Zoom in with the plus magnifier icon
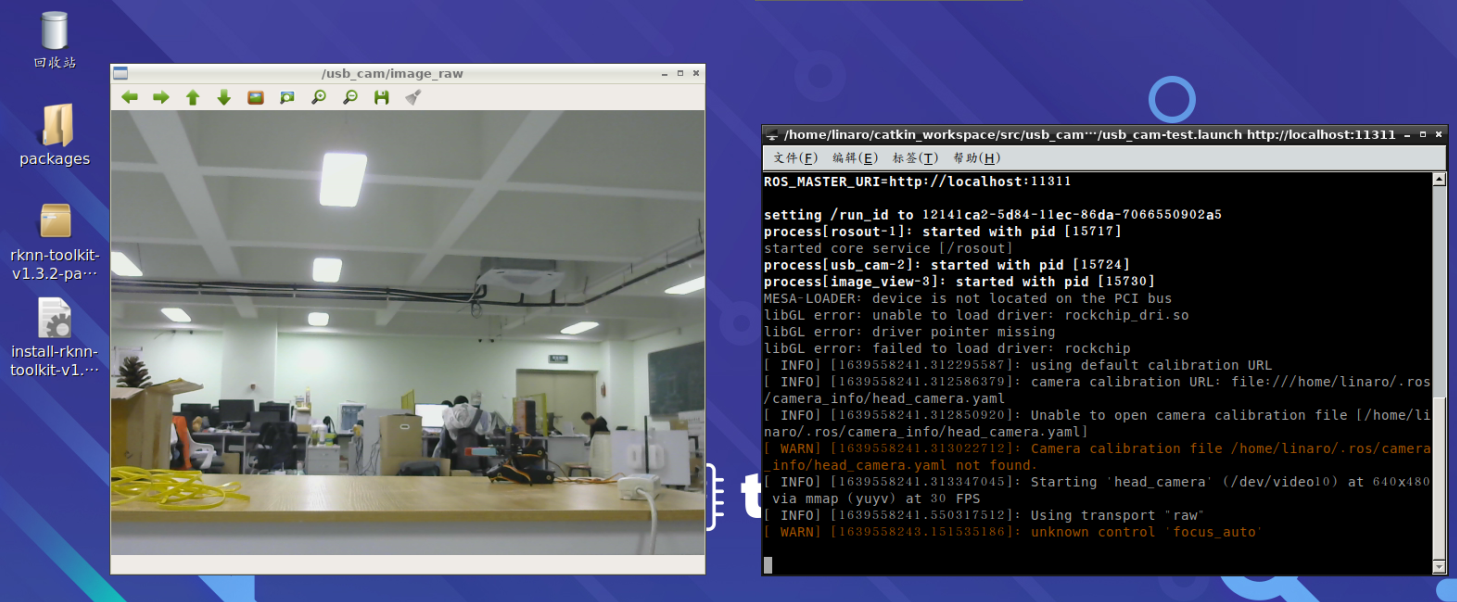This screenshot has width=1457, height=602. [x=318, y=97]
